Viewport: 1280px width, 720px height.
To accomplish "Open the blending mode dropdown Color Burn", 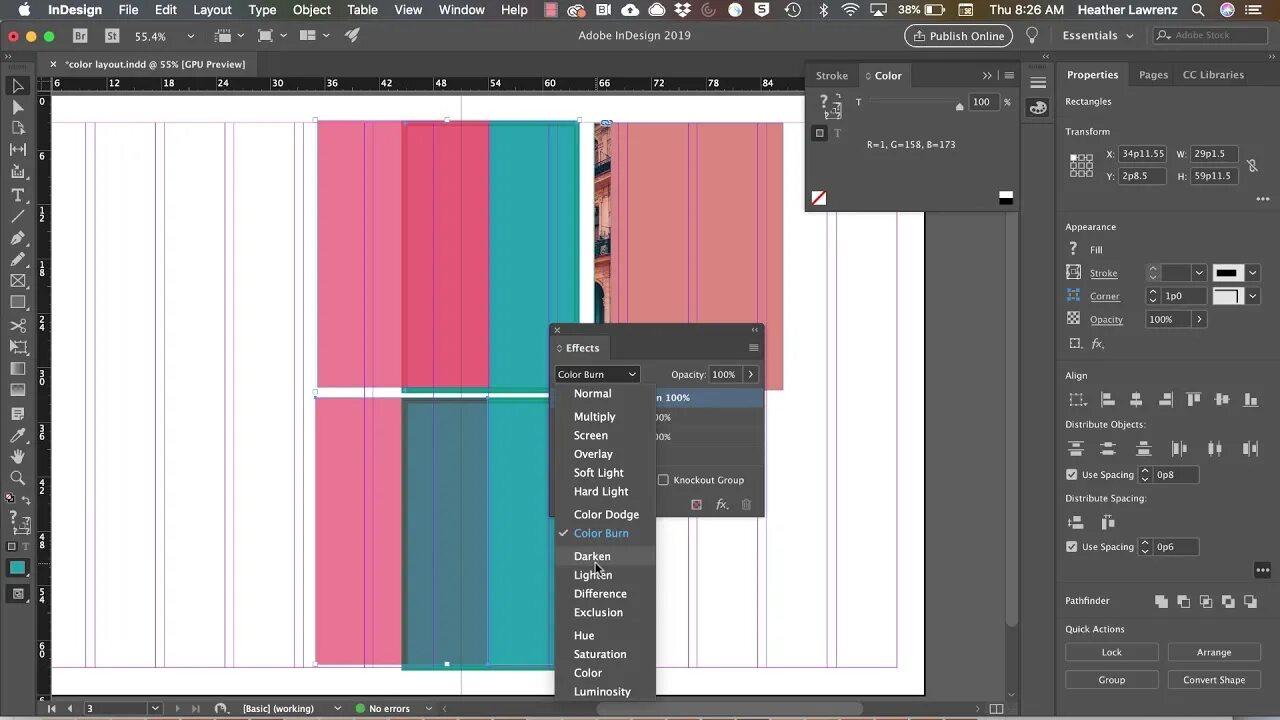I will click(x=597, y=374).
